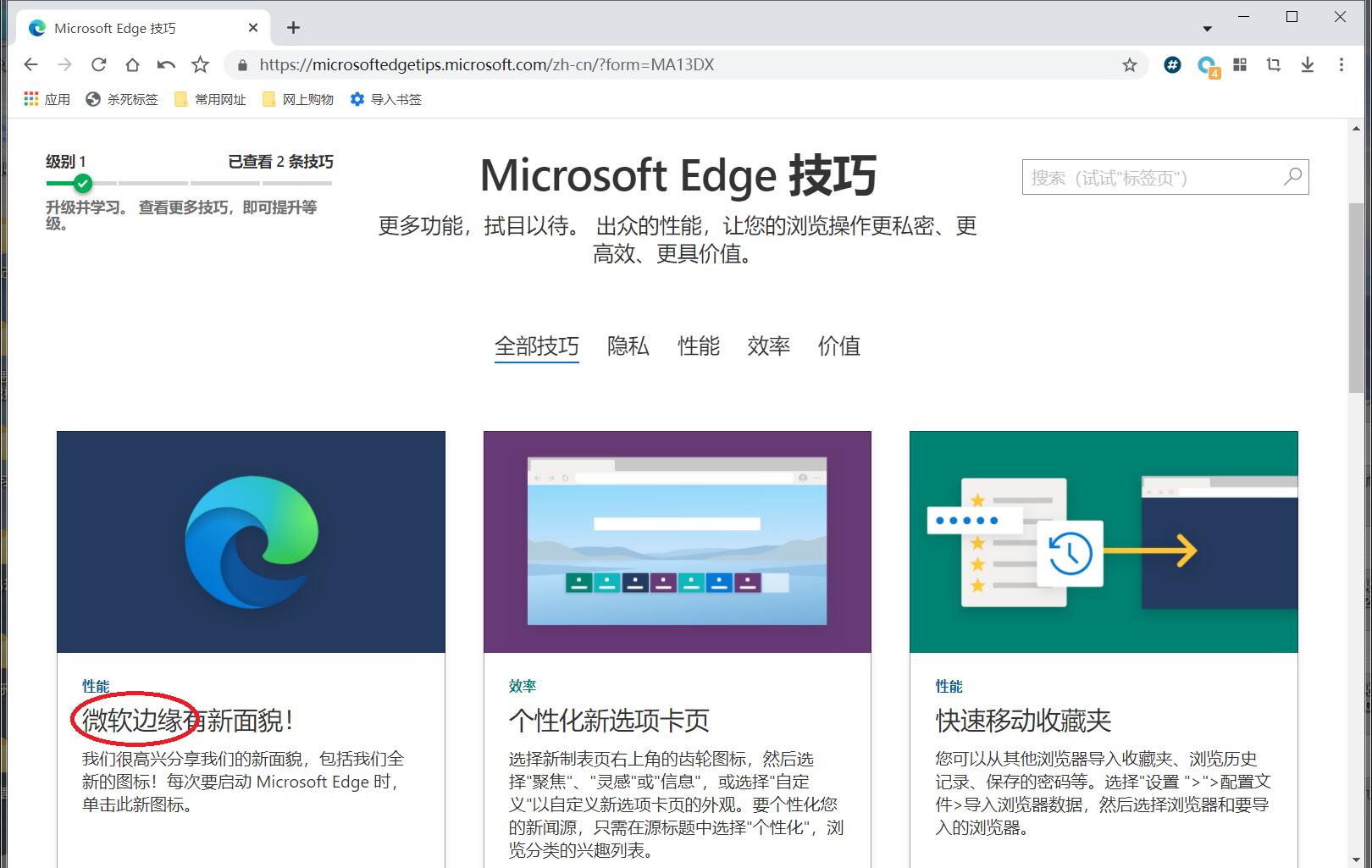Open the 个性化新选项卡页 tip link
The height and width of the screenshot is (868, 1372).
tap(608, 721)
